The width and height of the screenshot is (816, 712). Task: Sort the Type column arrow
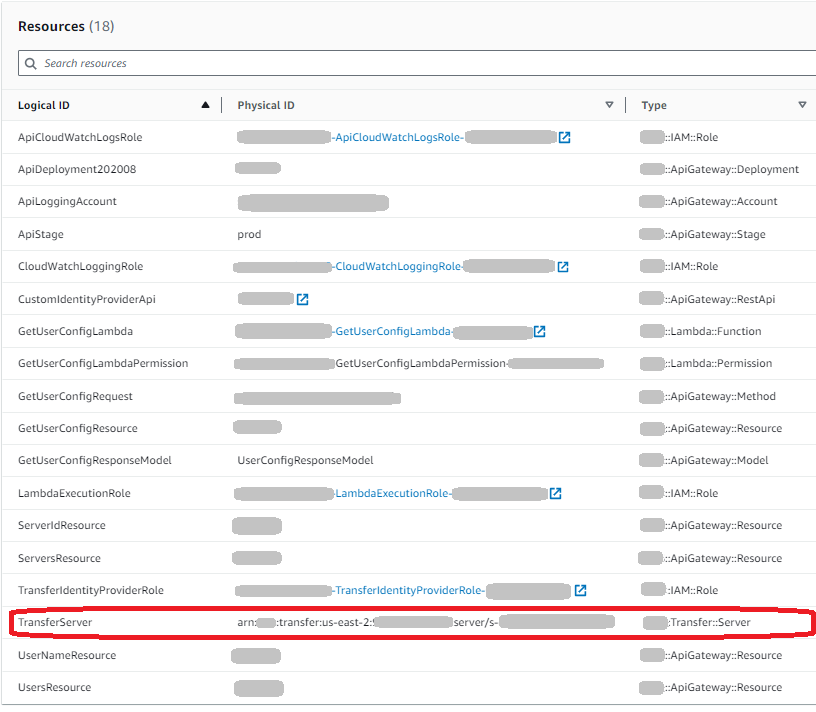pyautogui.click(x=802, y=105)
